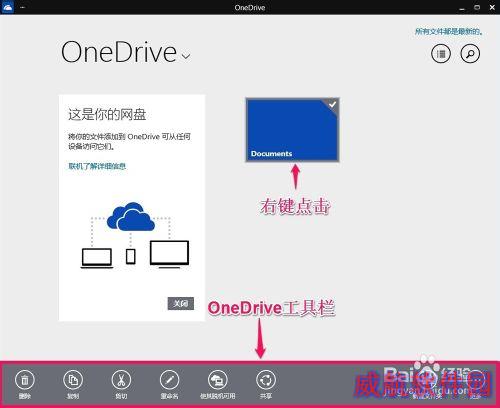Viewport: 500px width, 408px height.
Task: Expand the OneDrive heading dropdown chevron
Action: tap(186, 56)
